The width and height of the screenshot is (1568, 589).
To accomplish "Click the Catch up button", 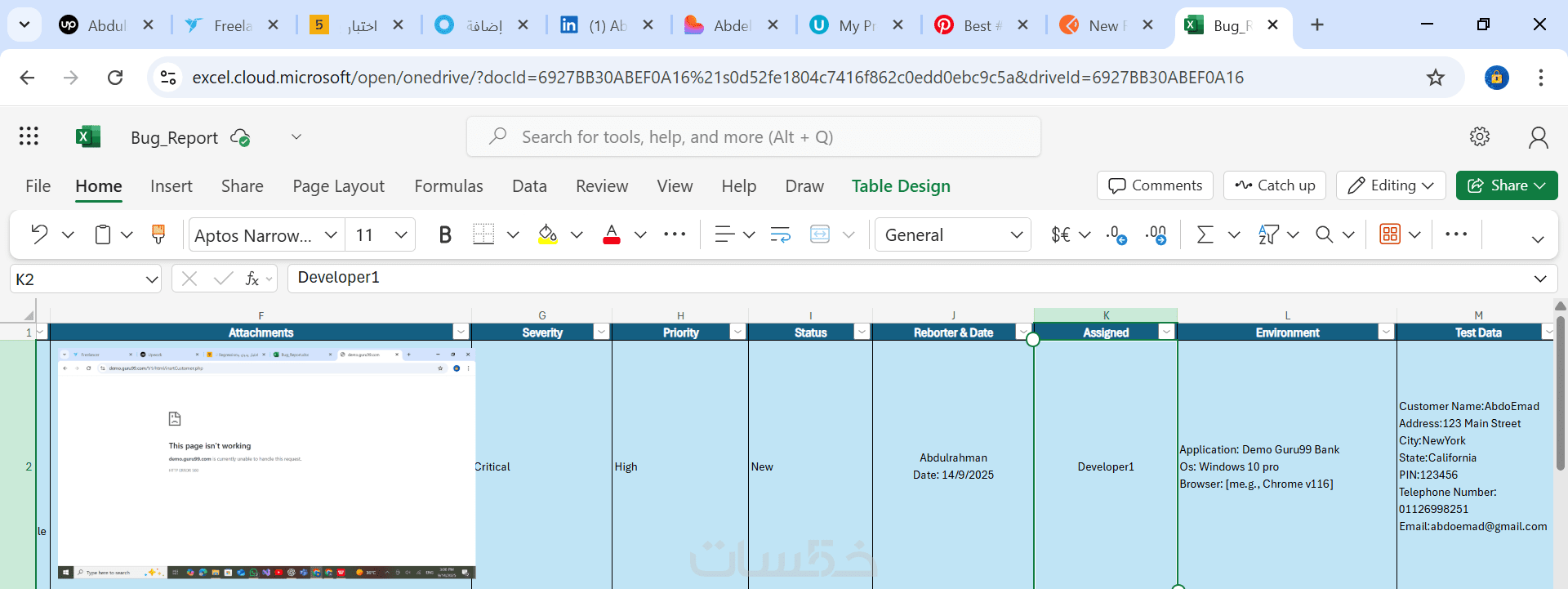I will (1275, 185).
